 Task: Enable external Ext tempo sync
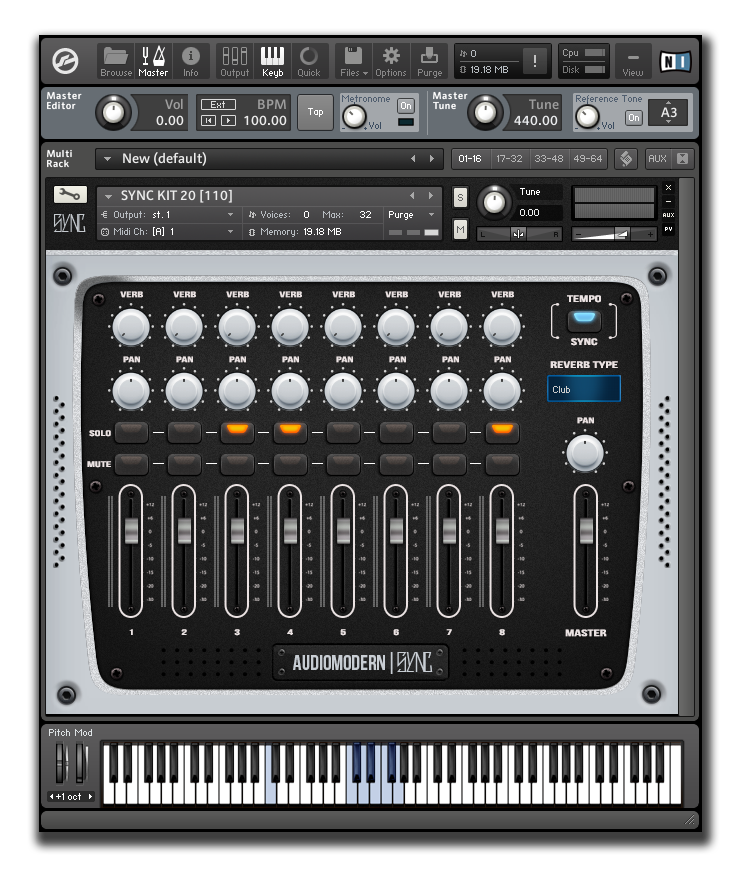point(218,104)
